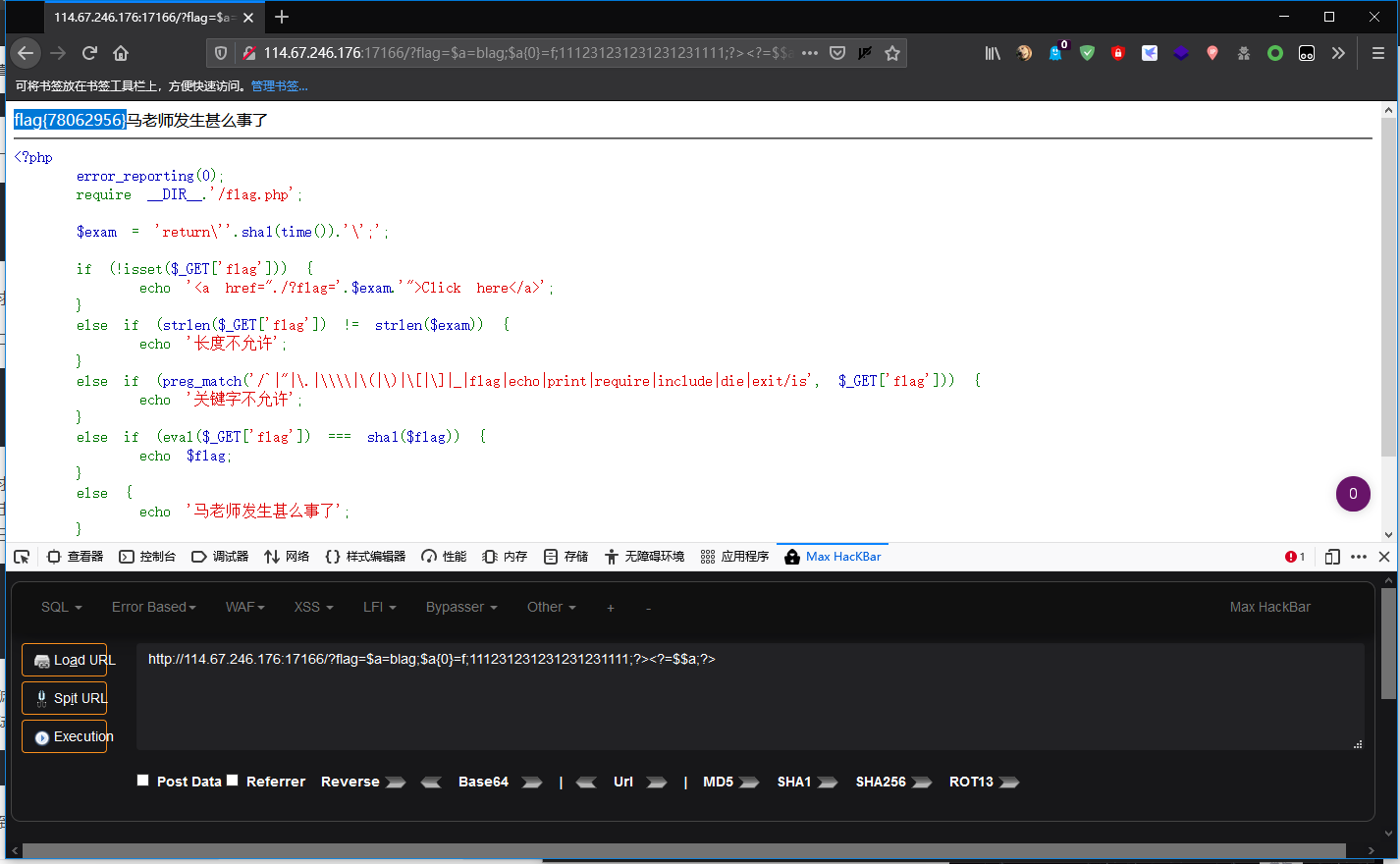The width and height of the screenshot is (1400, 864).
Task: Show the red error count indicator
Action: (x=1295, y=557)
